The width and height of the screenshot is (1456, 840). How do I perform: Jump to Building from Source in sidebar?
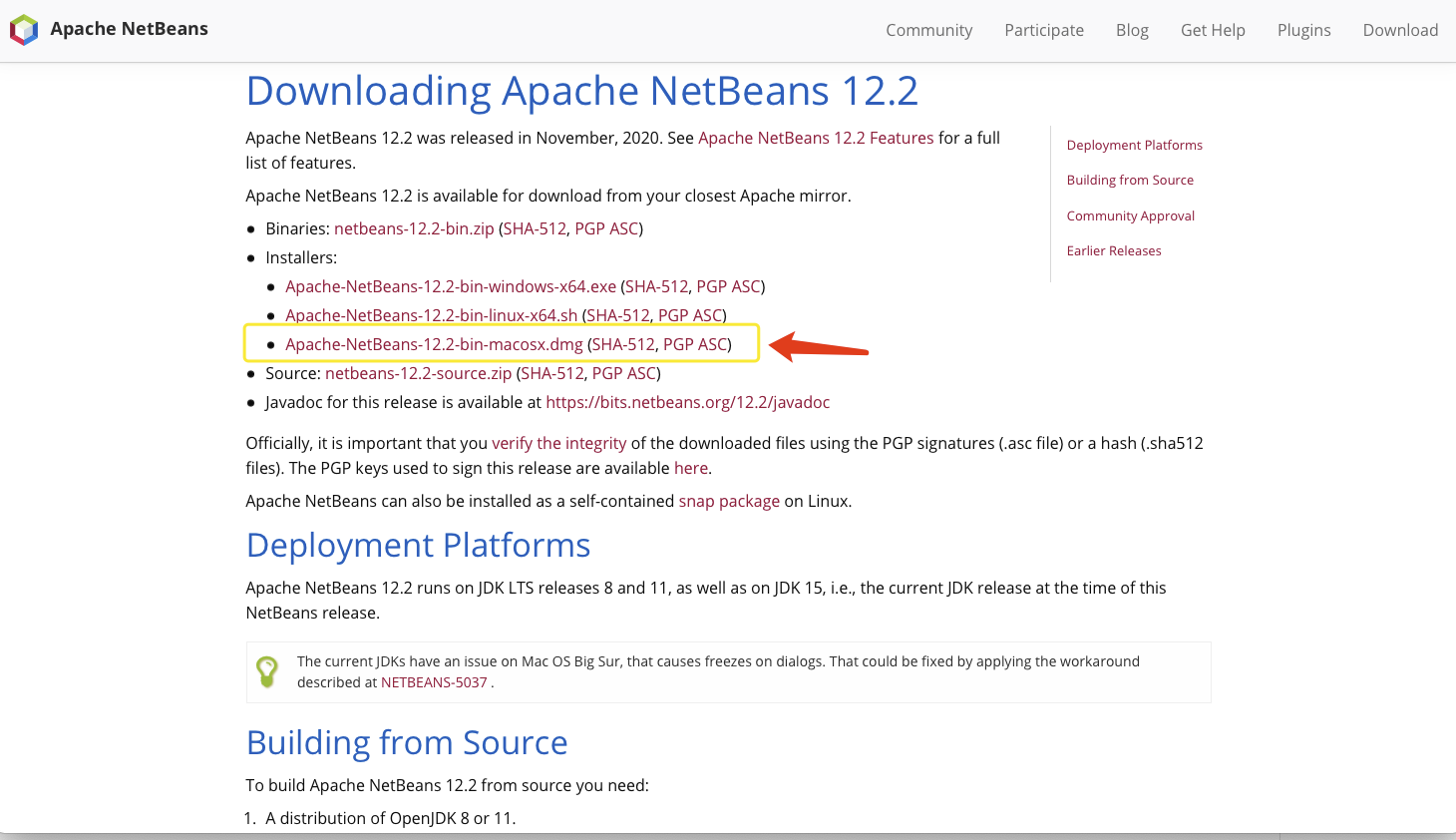pos(1130,180)
